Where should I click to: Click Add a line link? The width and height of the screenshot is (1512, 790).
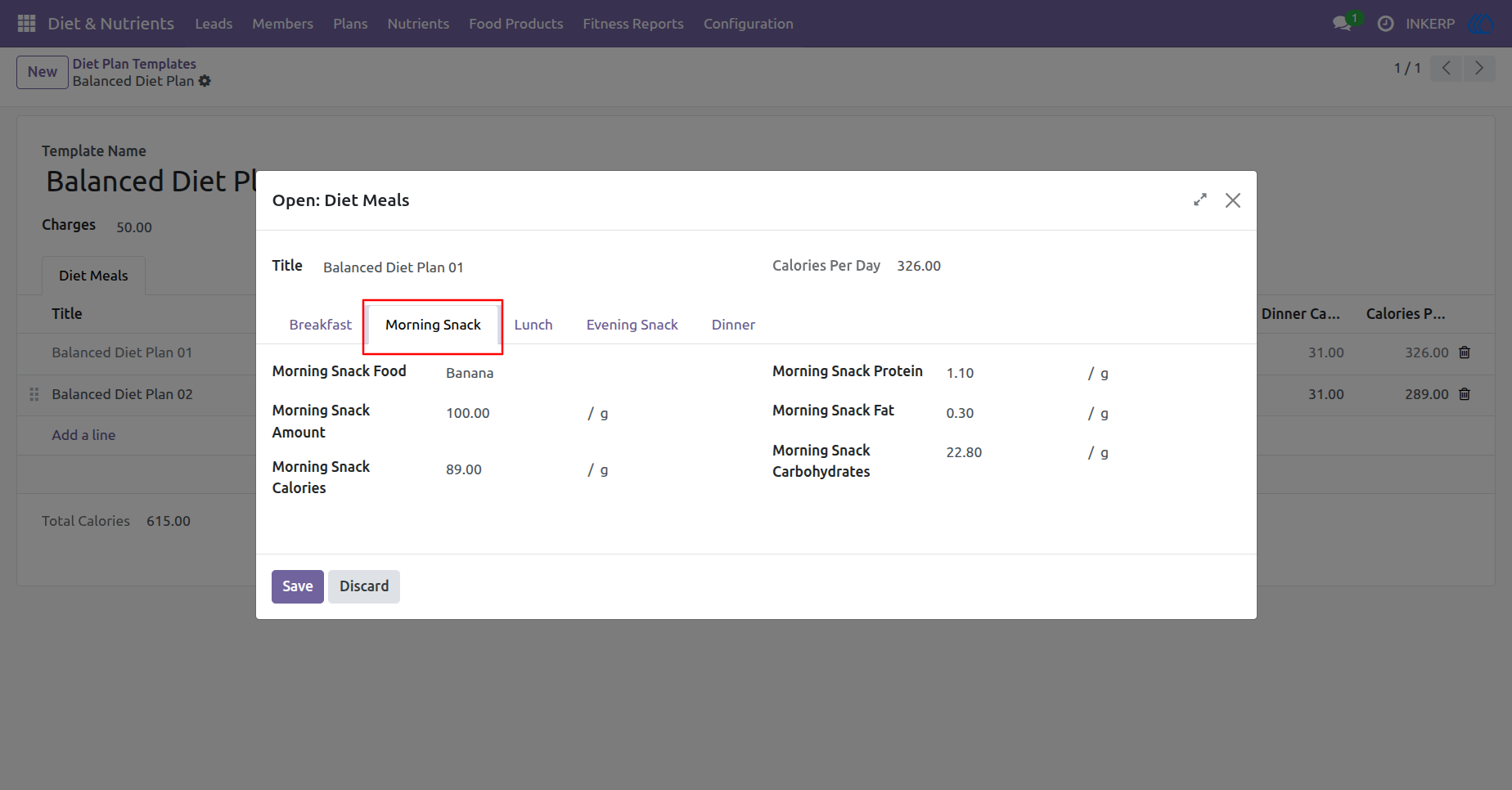point(83,435)
